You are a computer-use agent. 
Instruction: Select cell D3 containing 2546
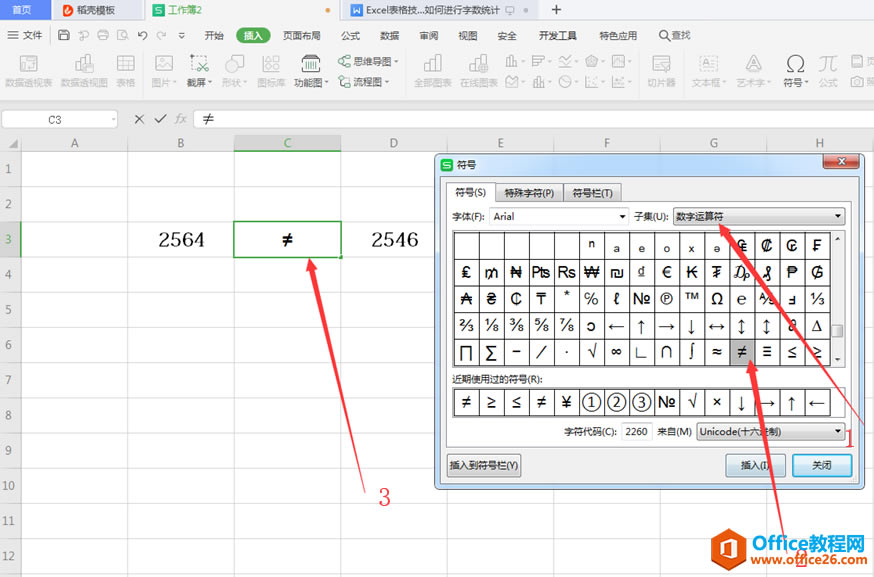click(394, 240)
